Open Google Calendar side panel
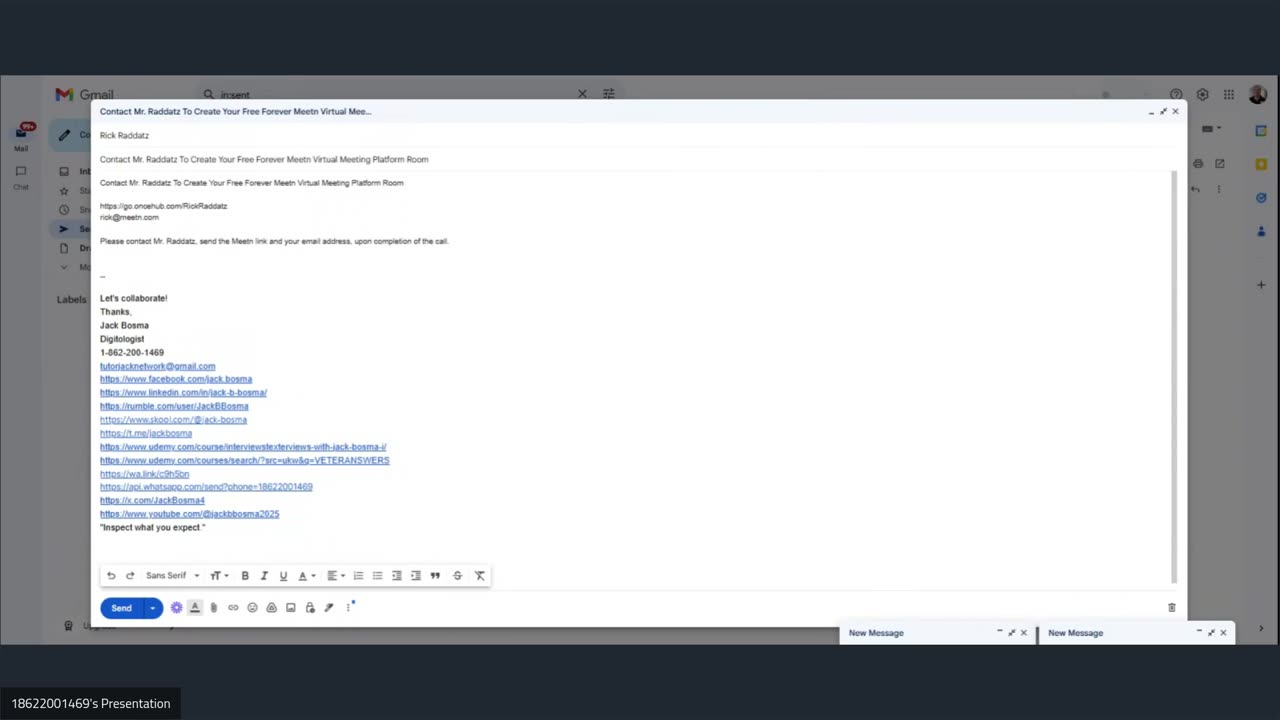The height and width of the screenshot is (720, 1280). (x=1261, y=131)
